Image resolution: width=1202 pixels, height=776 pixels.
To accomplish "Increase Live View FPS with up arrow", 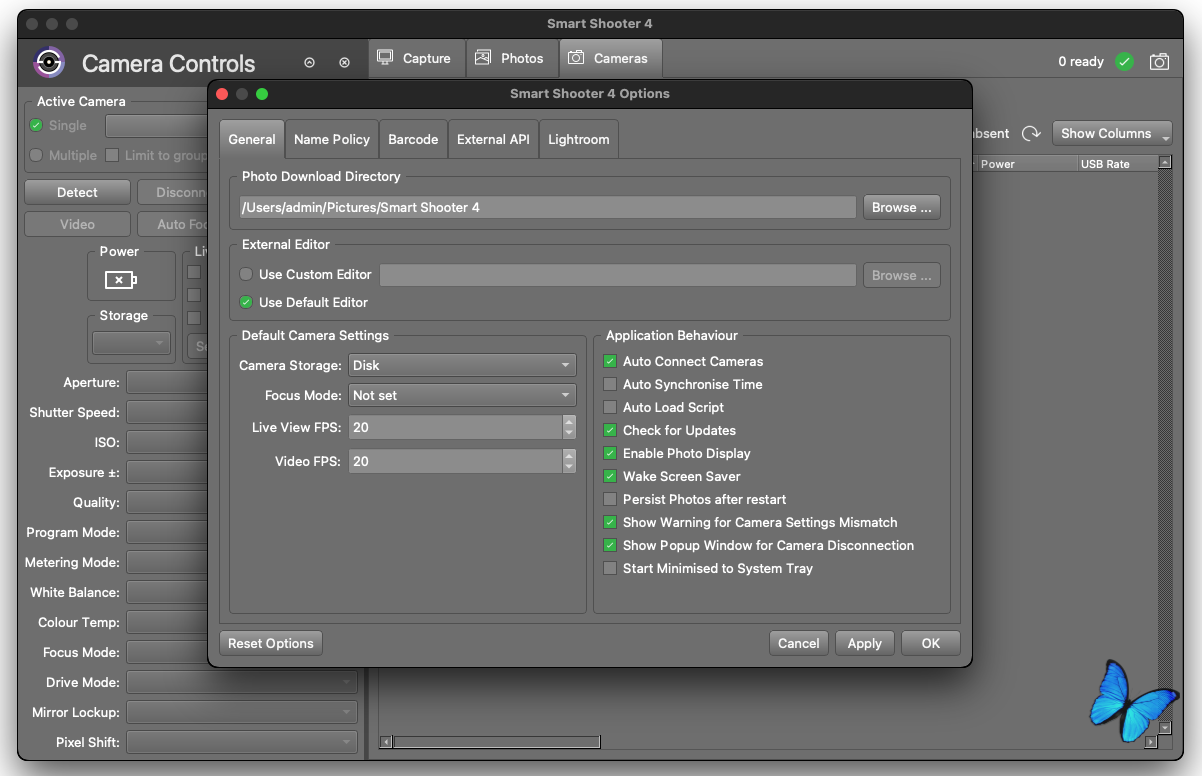I will [569, 421].
